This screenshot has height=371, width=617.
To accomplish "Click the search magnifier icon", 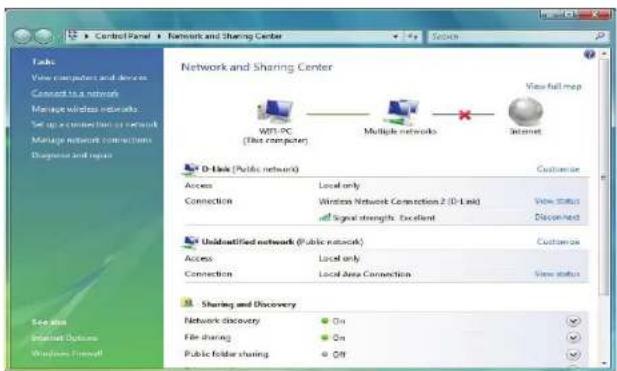I will click(600, 36).
